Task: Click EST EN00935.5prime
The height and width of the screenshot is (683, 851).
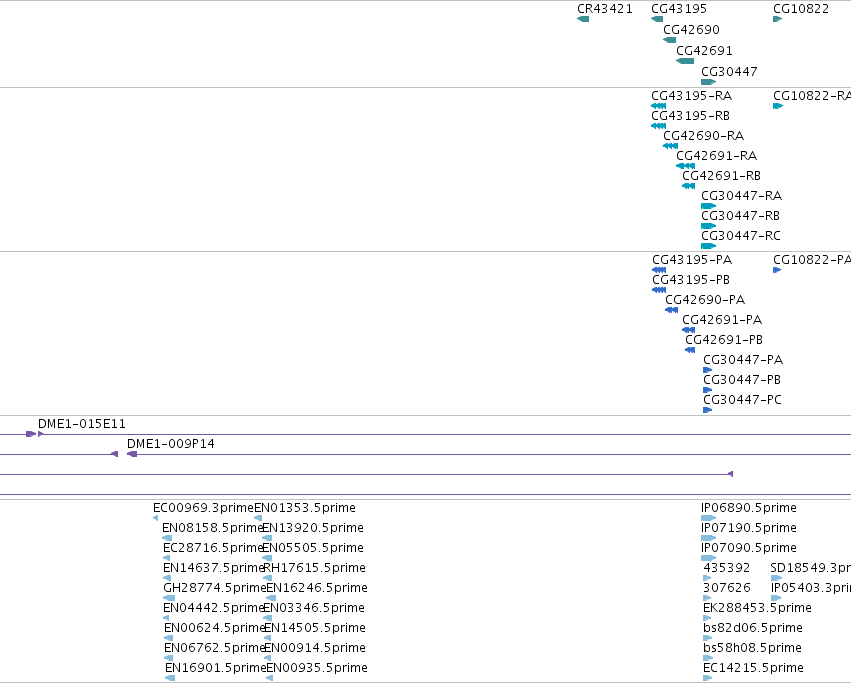Action: (317, 668)
